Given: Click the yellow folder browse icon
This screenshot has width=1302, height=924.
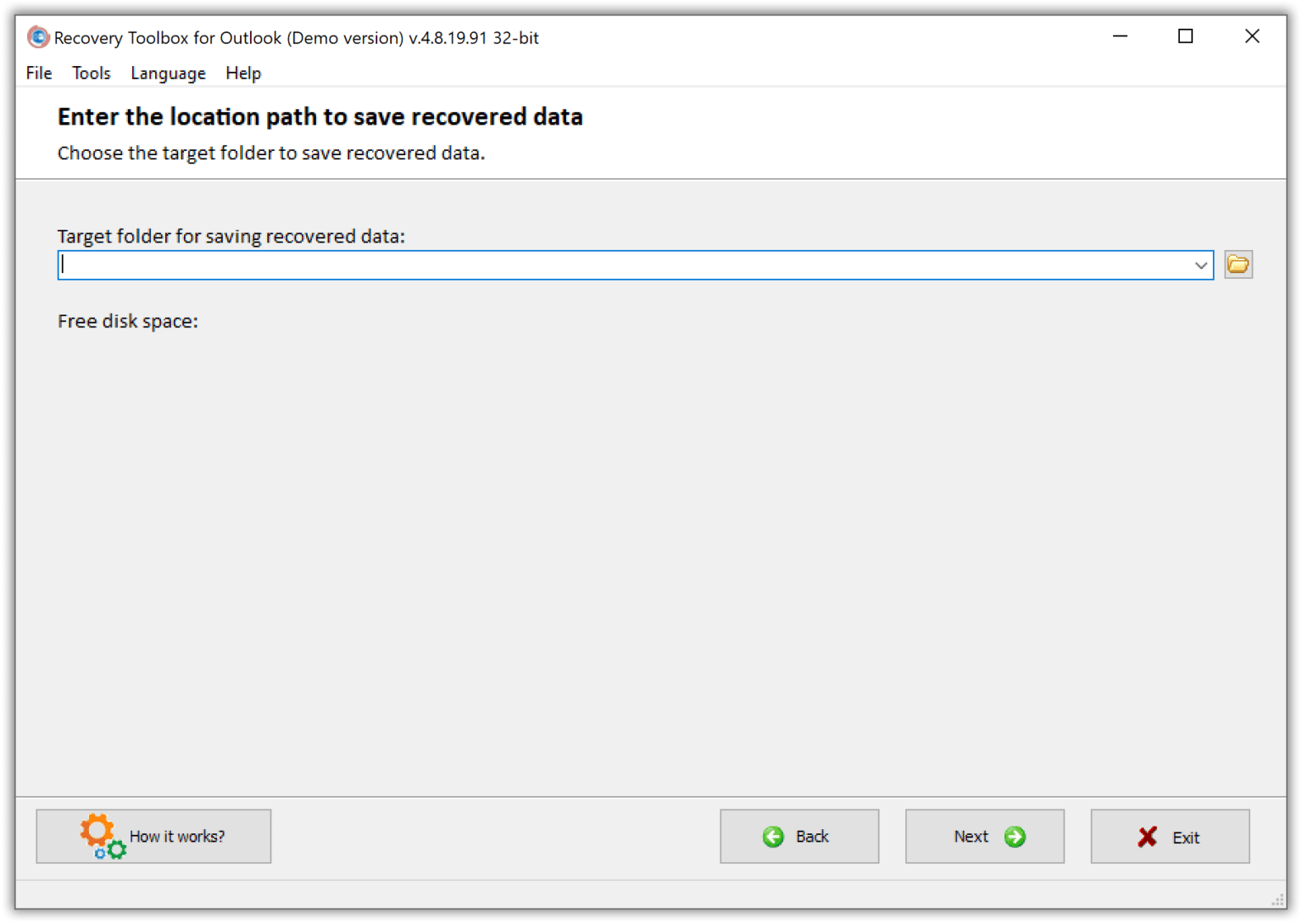Looking at the screenshot, I should click(x=1238, y=264).
